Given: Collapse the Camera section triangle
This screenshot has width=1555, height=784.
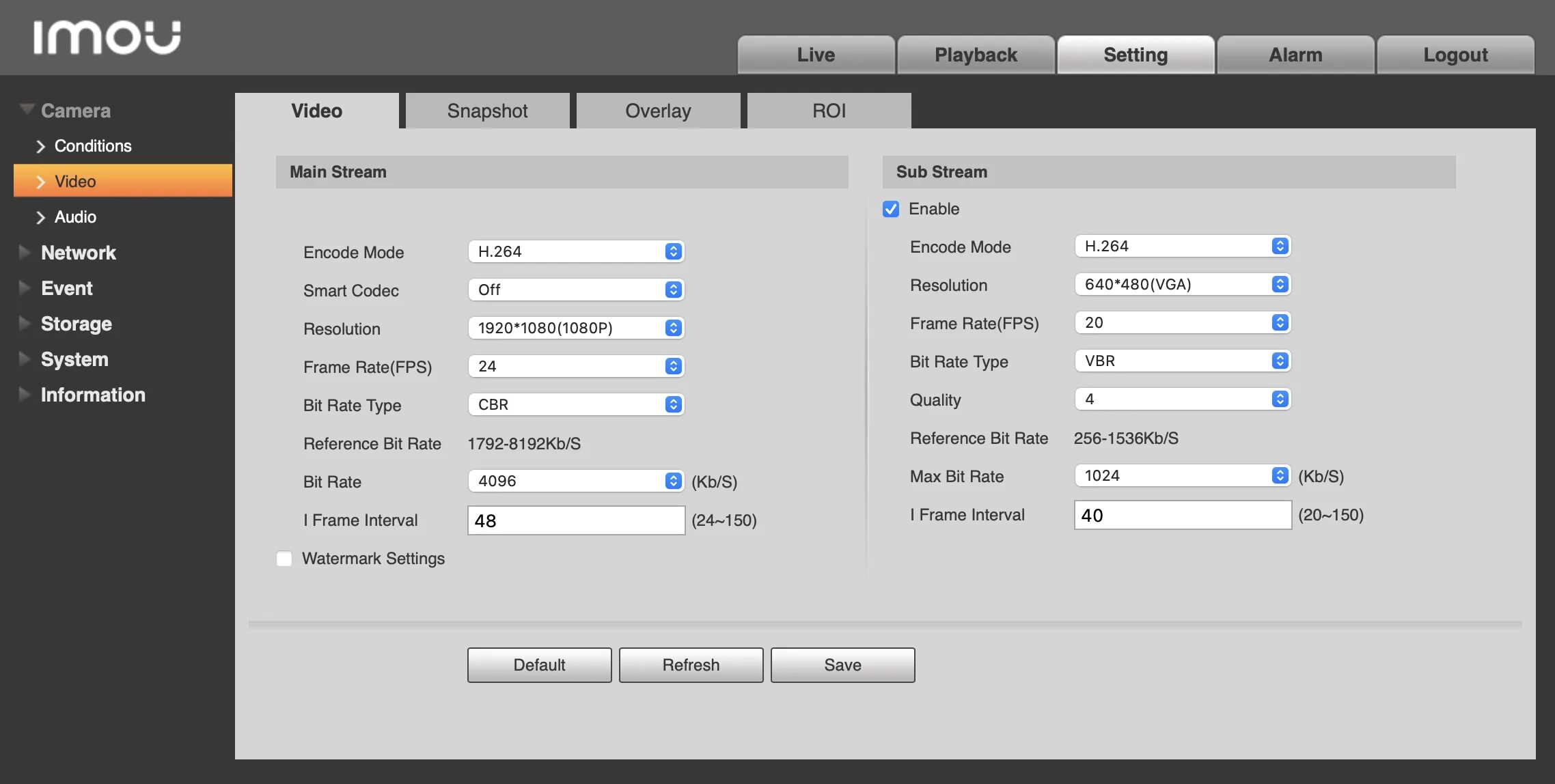Looking at the screenshot, I should [27, 109].
